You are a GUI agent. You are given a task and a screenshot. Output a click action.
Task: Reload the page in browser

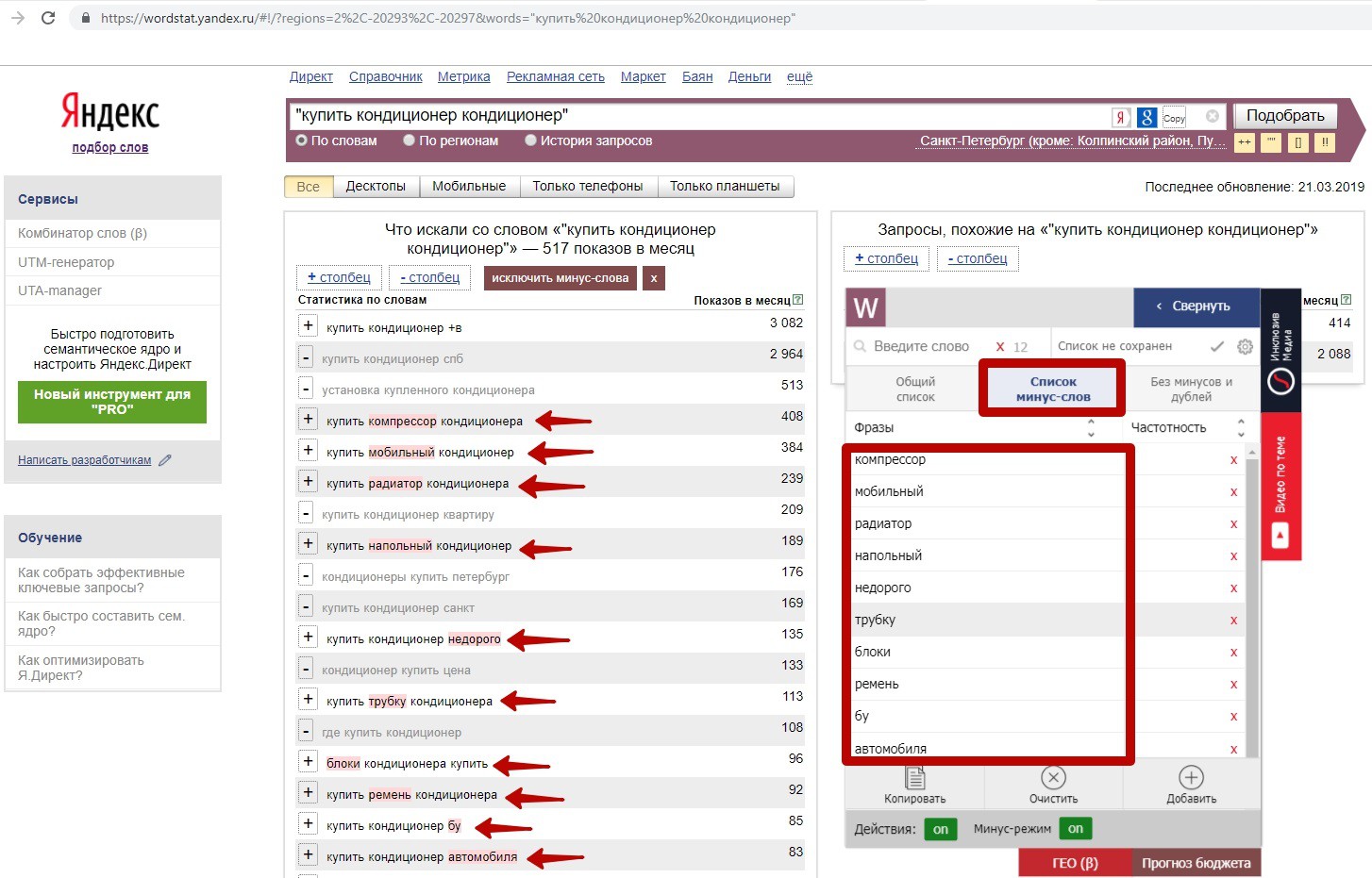click(x=48, y=18)
